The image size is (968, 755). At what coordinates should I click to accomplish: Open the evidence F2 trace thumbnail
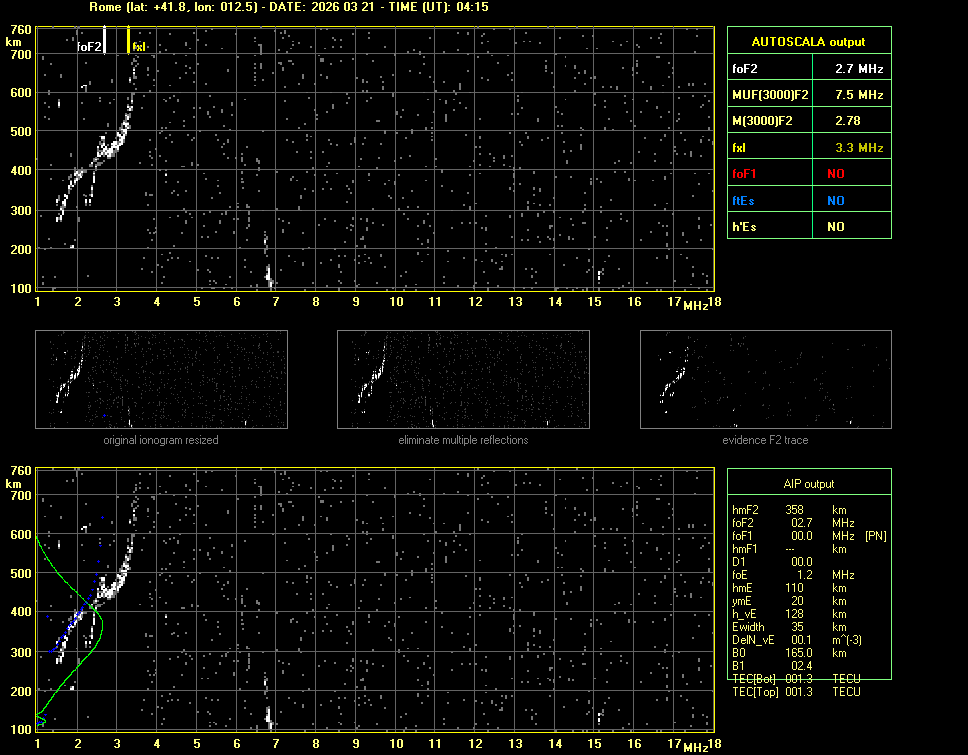tap(765, 380)
